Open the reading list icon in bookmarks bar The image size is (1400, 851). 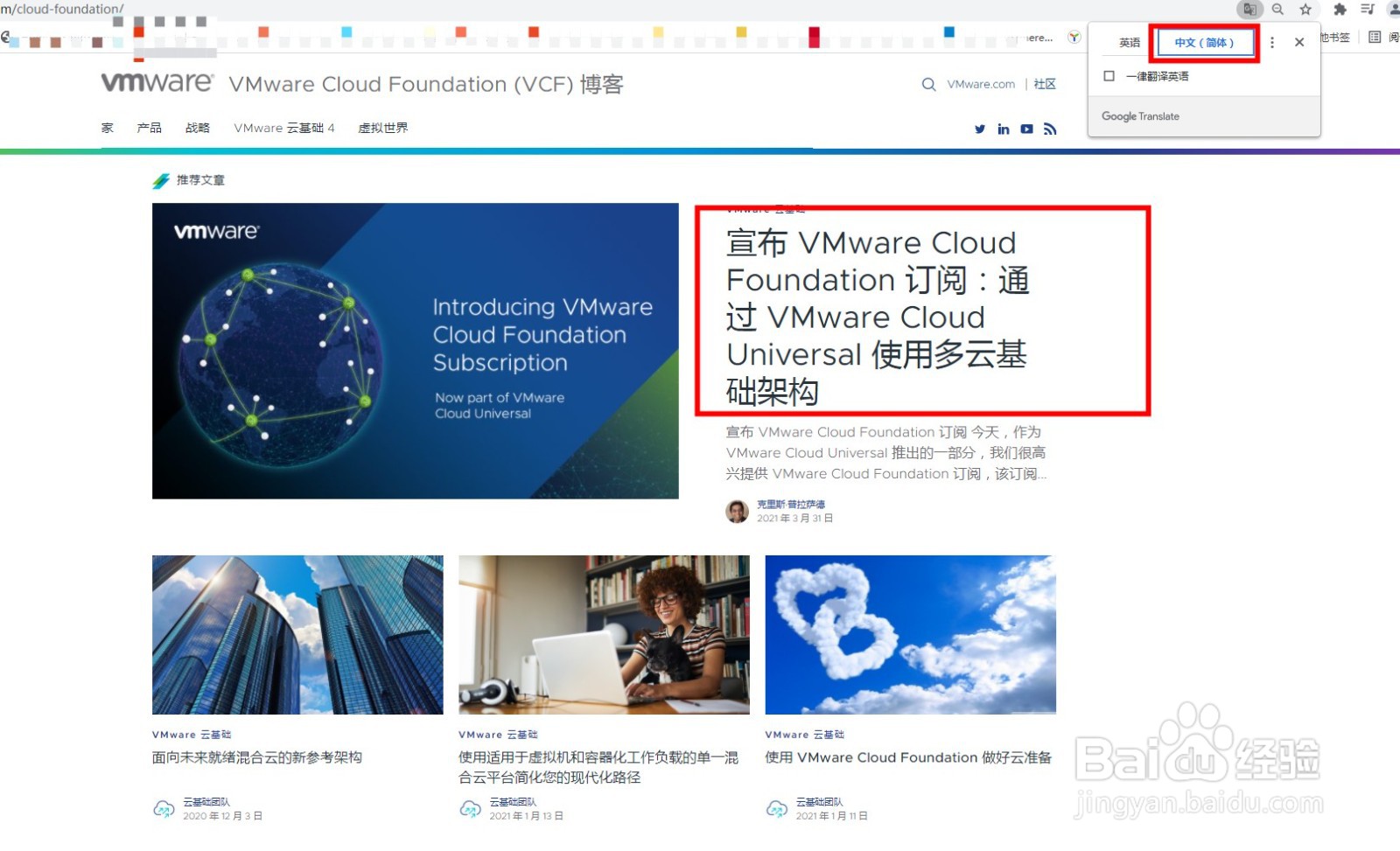(x=1375, y=38)
